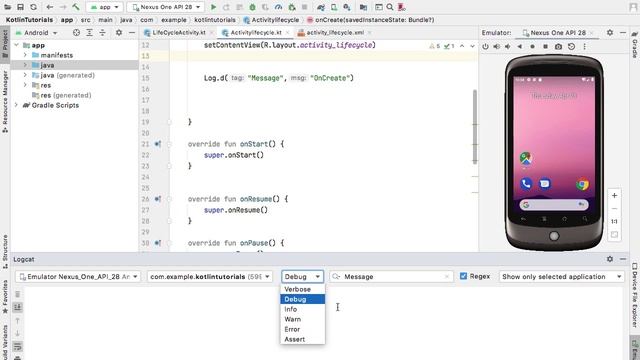Open the Device File Explorer side tab
The image size is (640, 360).
click(x=635, y=295)
